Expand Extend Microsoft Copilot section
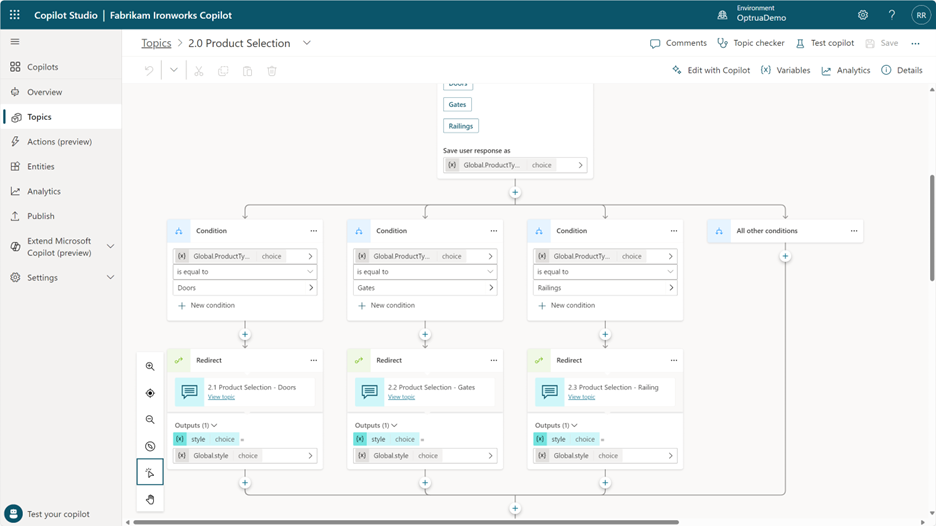The image size is (936, 526). click(x=110, y=246)
